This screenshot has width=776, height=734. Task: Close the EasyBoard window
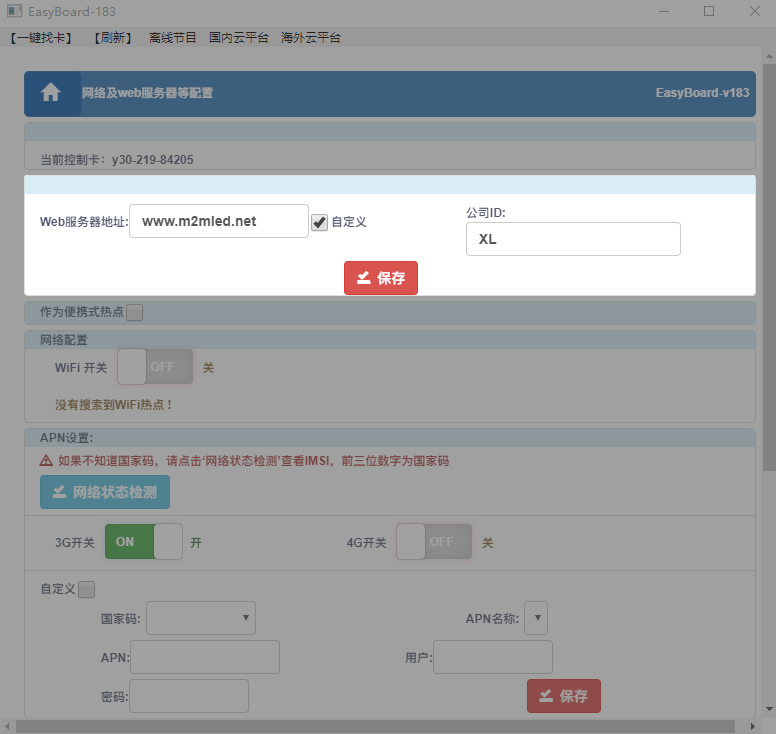coord(754,11)
